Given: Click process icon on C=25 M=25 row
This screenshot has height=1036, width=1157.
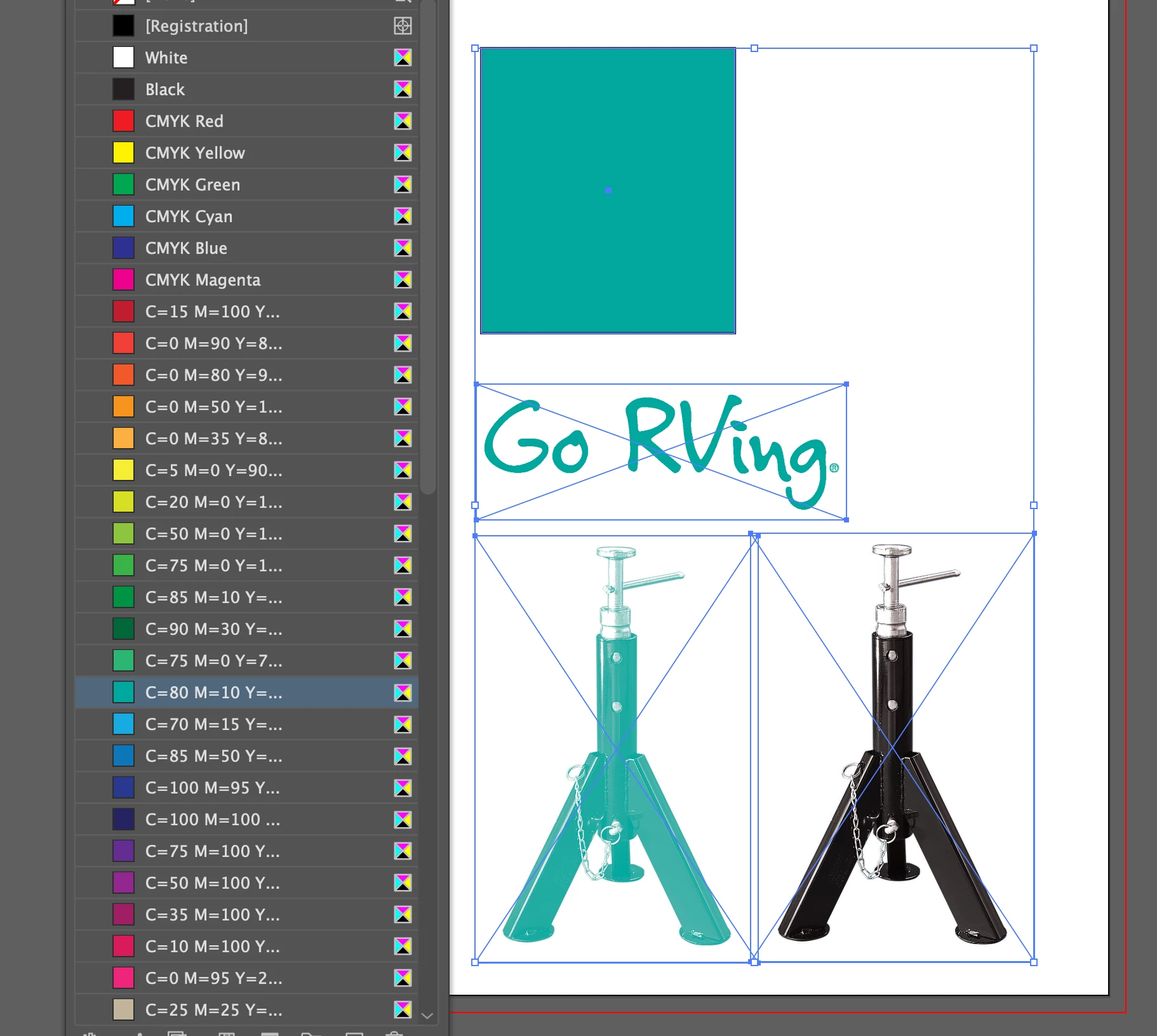Looking at the screenshot, I should click(403, 1009).
